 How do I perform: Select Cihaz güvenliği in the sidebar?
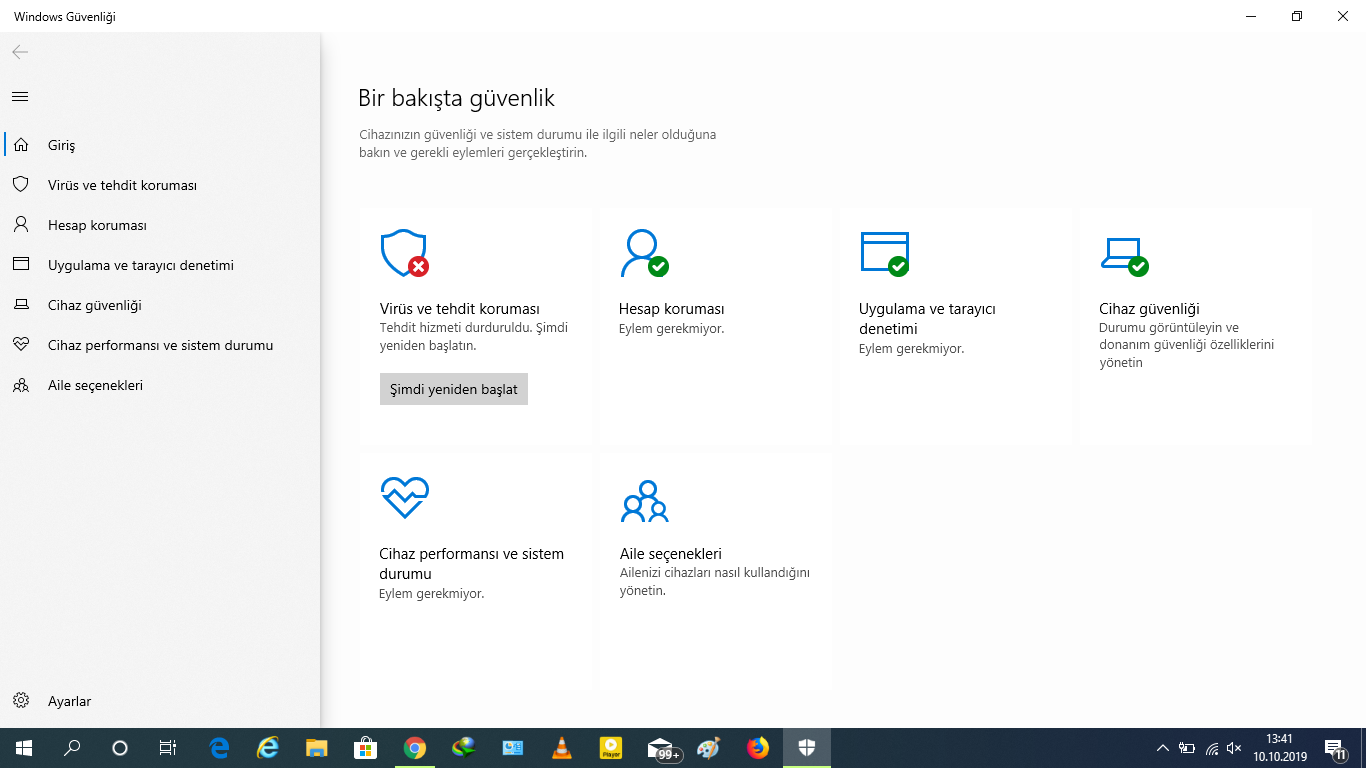click(x=95, y=305)
